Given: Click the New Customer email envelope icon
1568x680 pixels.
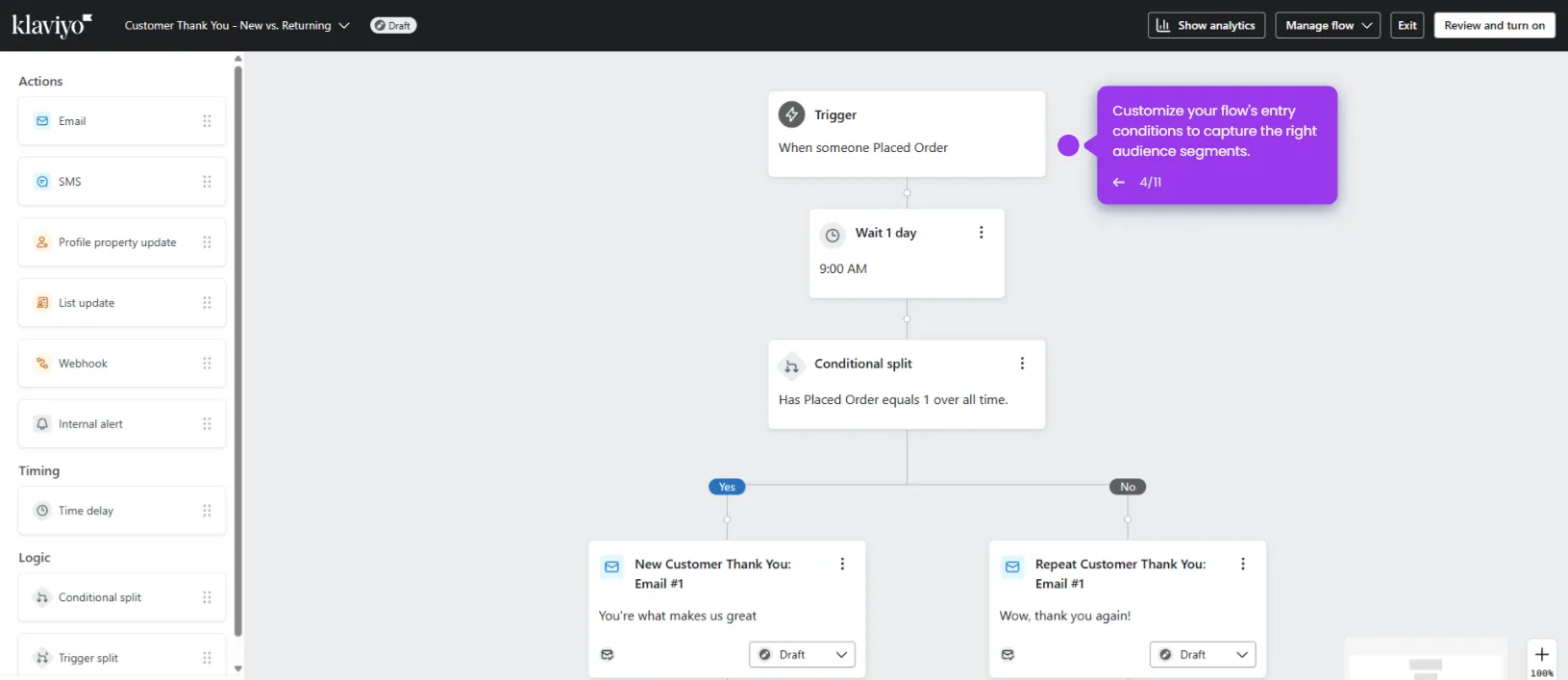Looking at the screenshot, I should tap(611, 567).
